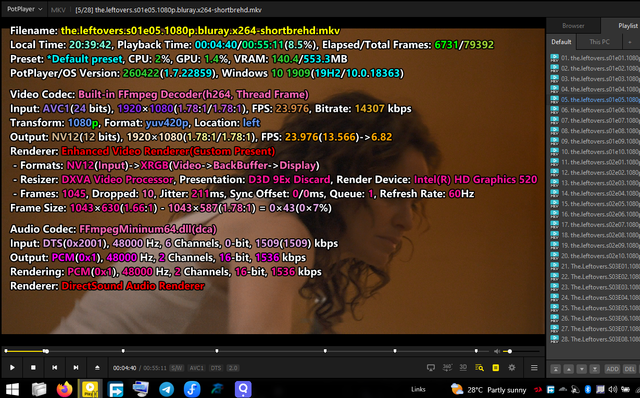Image resolution: width=640 pixels, height=398 pixels.
Task: Click the seek bar progress position
Action: (46, 351)
